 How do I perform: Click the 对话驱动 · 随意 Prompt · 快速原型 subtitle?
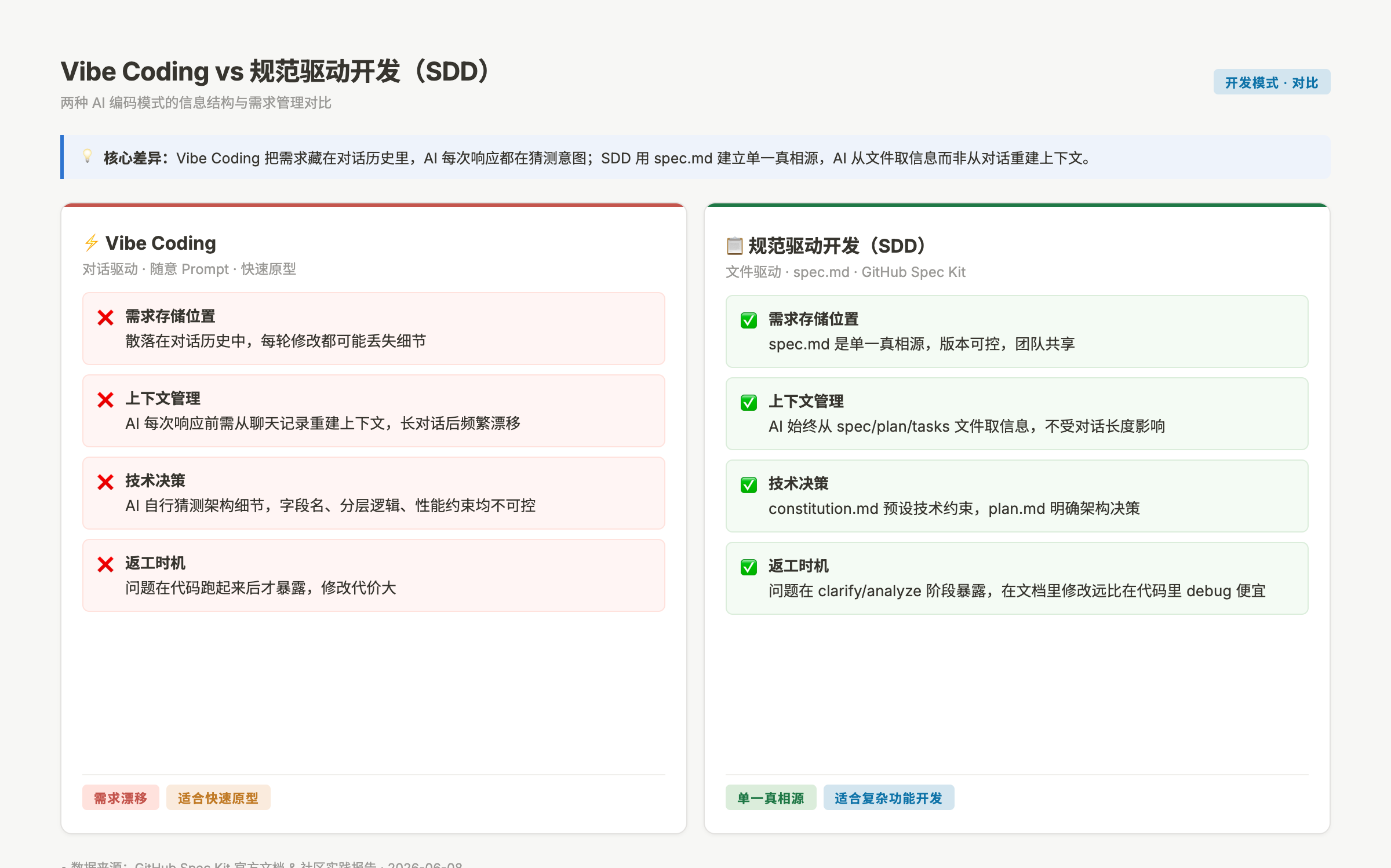pos(189,269)
